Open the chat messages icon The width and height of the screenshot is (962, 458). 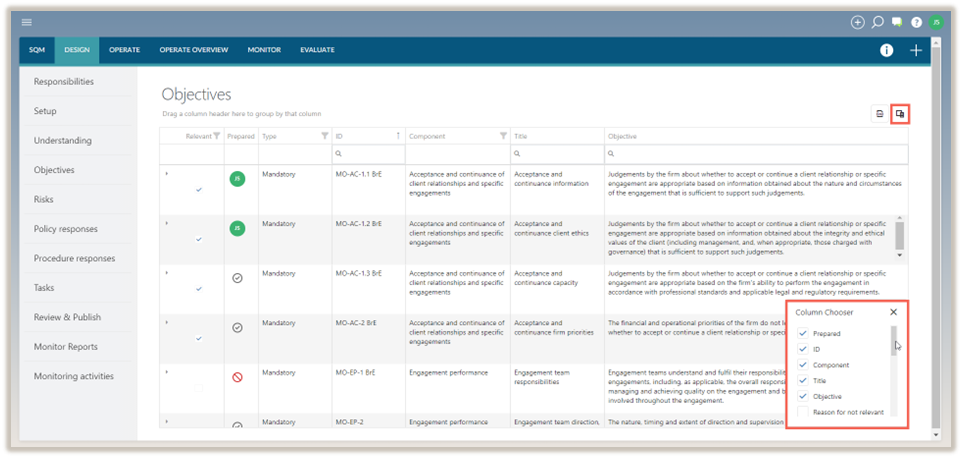click(897, 22)
